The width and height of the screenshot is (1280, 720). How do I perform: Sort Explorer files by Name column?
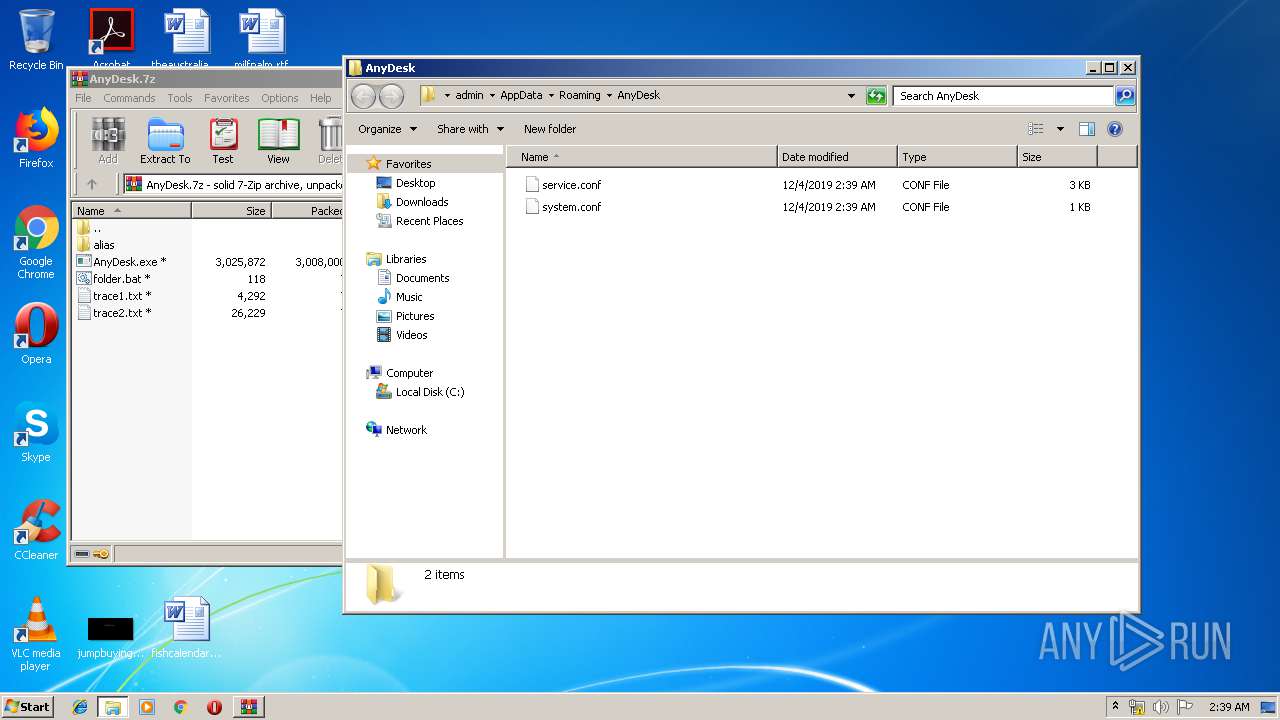pyautogui.click(x=642, y=157)
